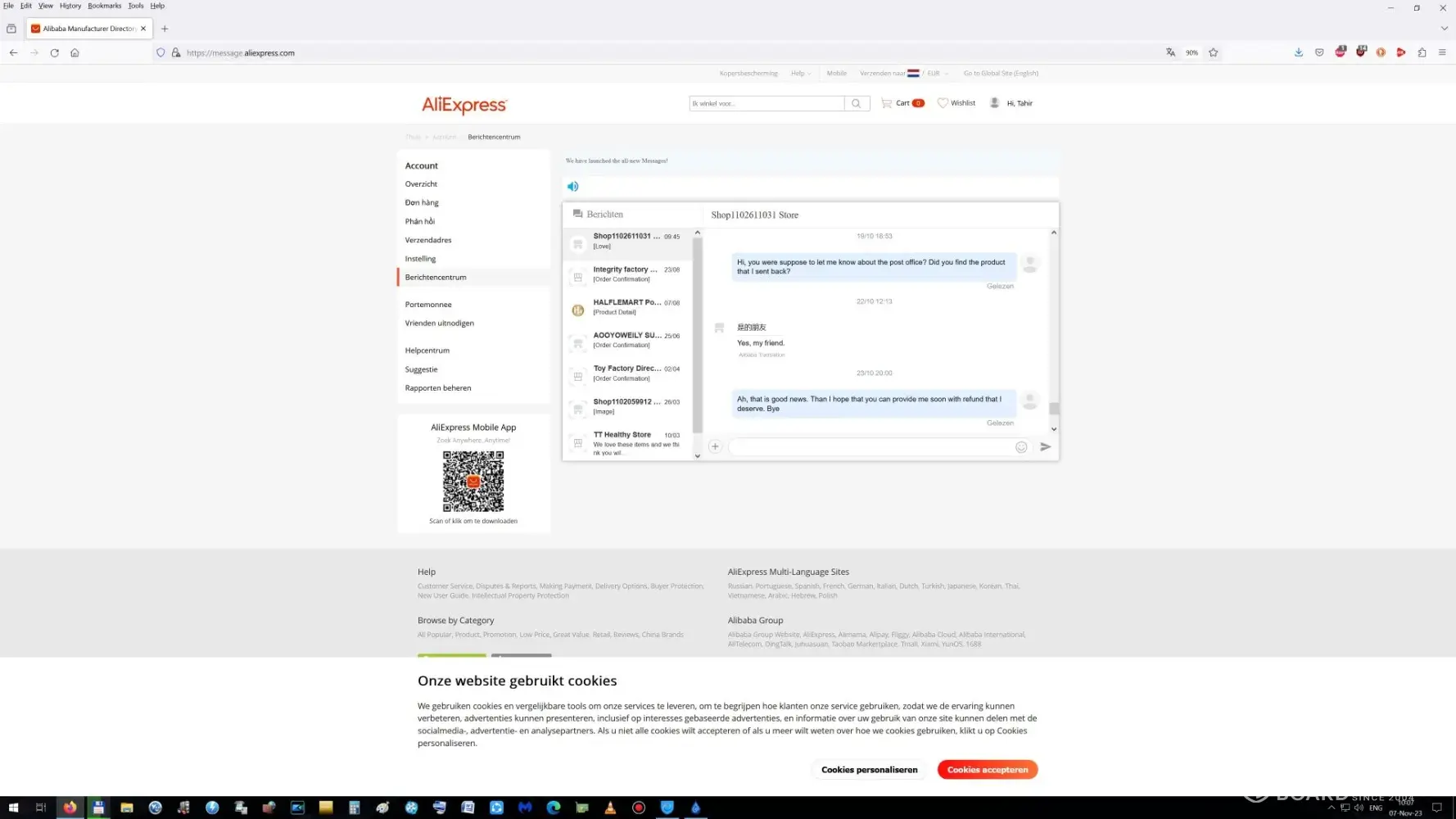Show hidden system tray icons

click(1331, 808)
